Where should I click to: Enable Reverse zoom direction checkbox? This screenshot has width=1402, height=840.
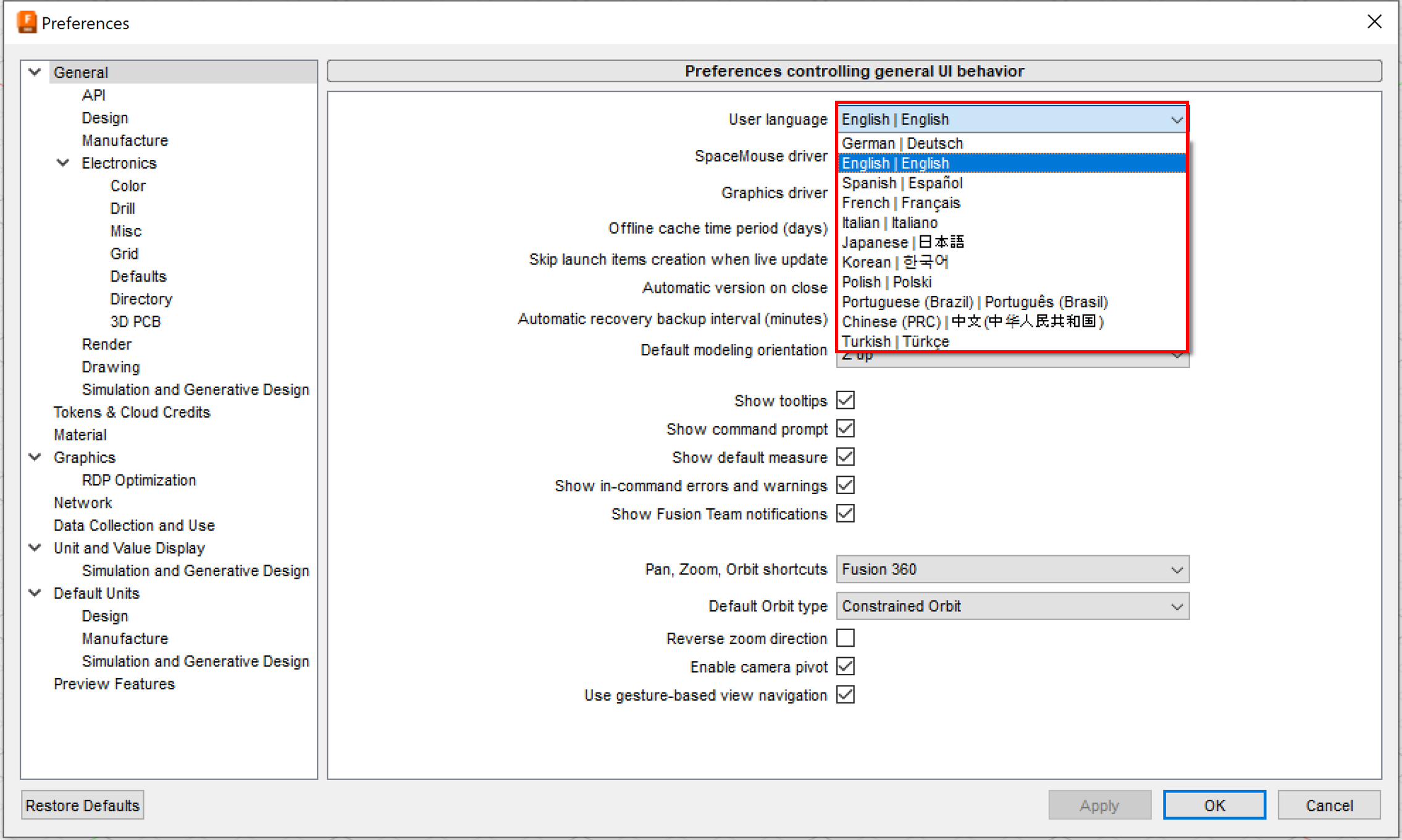[x=846, y=638]
